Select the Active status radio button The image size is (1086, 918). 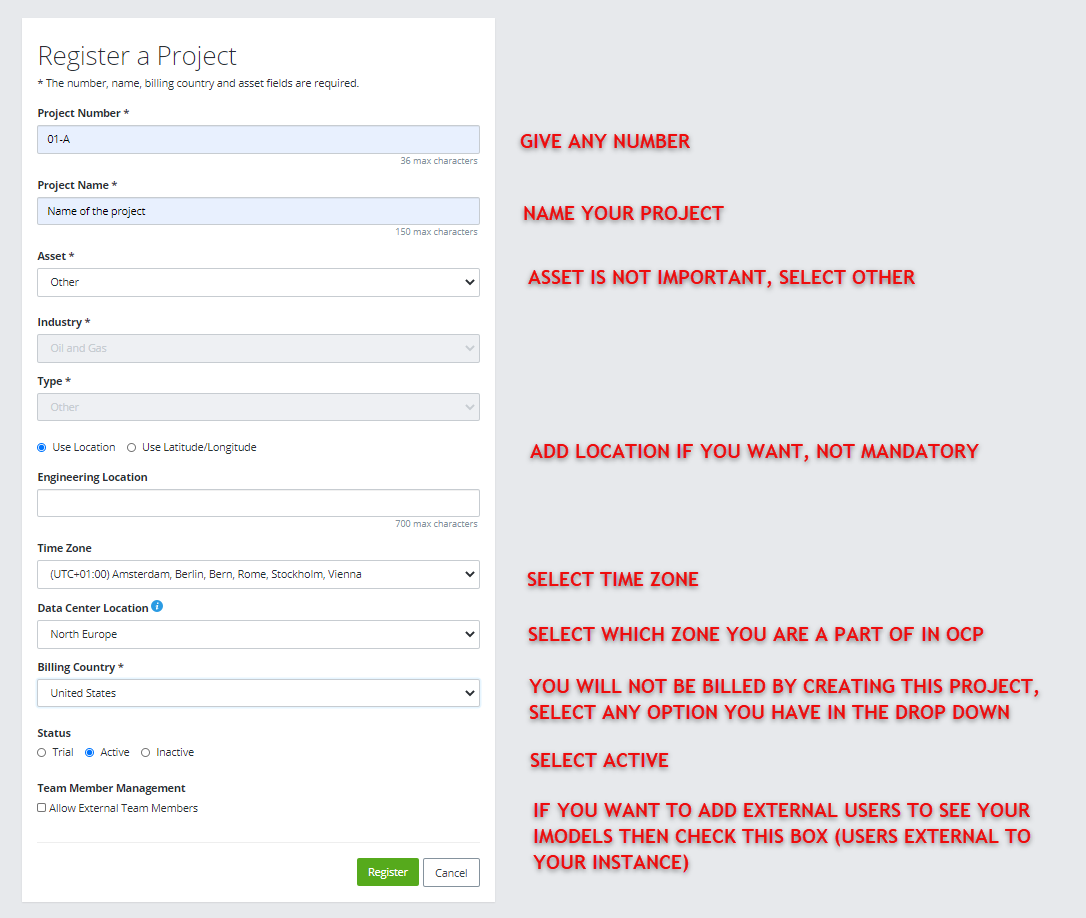[x=90, y=753]
